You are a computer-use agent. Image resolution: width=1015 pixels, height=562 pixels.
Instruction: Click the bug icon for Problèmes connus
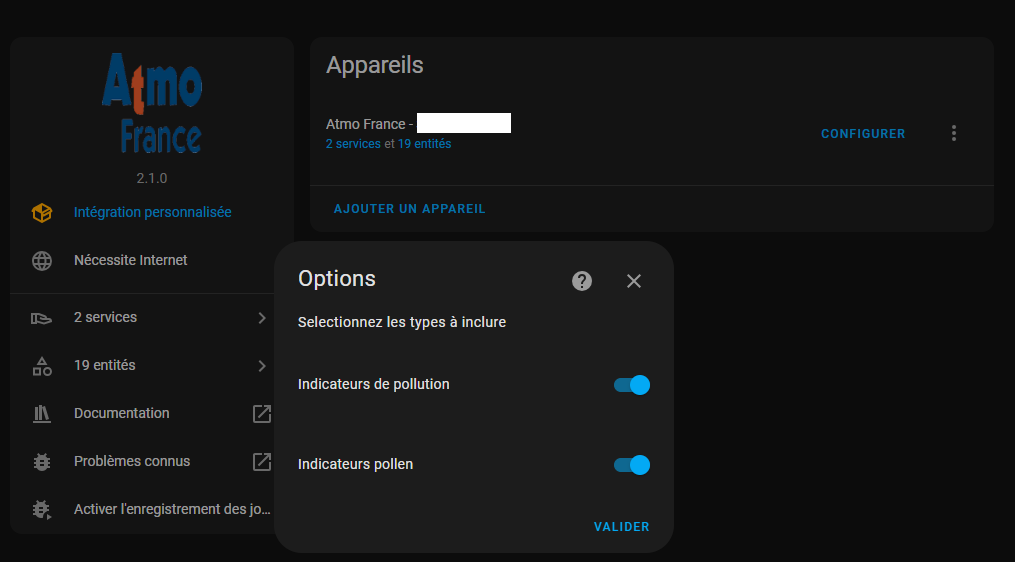click(x=42, y=462)
